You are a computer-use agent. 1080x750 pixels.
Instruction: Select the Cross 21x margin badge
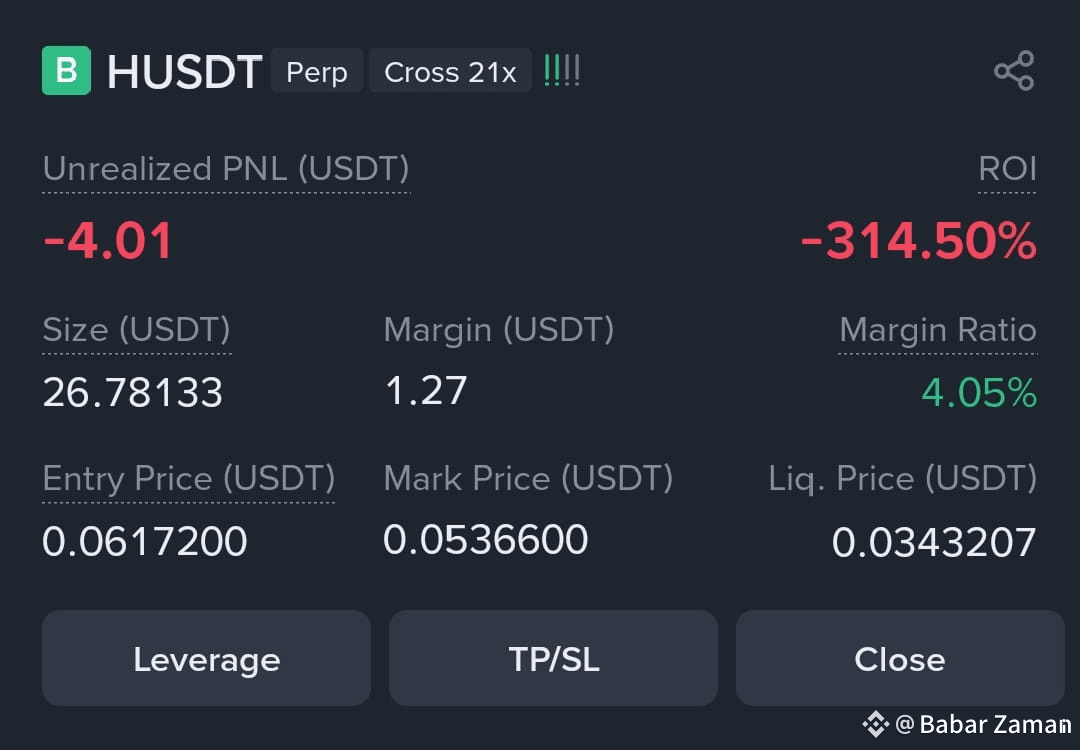click(x=450, y=71)
